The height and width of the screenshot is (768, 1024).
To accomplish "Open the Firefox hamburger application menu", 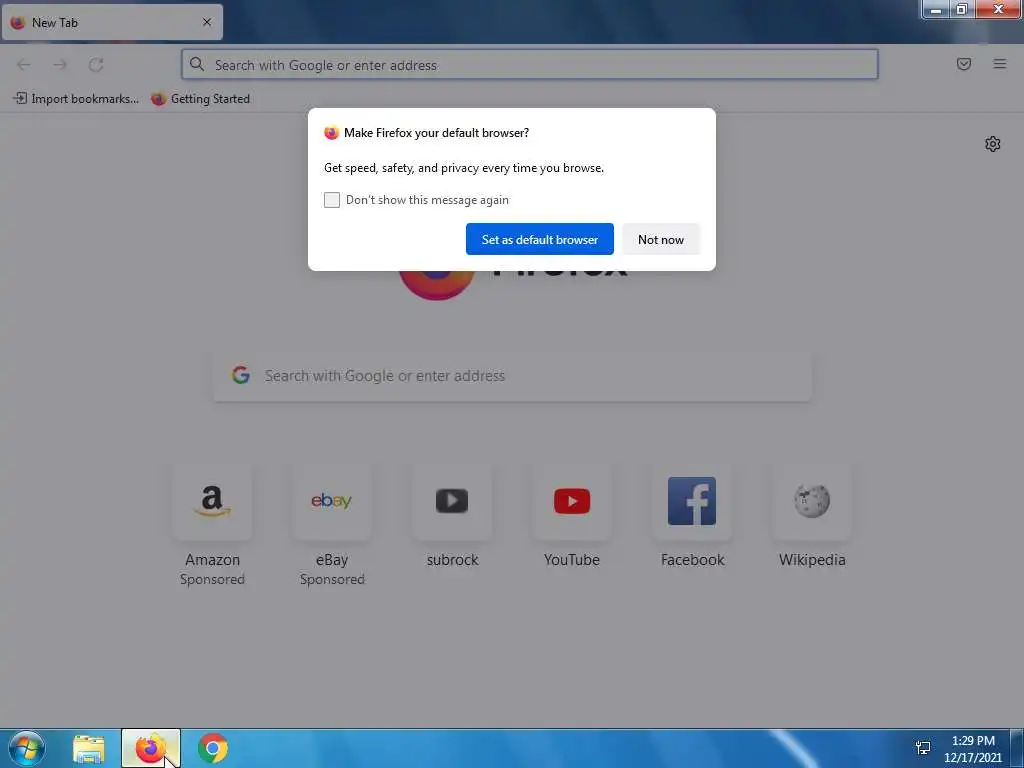I will pyautogui.click(x=999, y=64).
